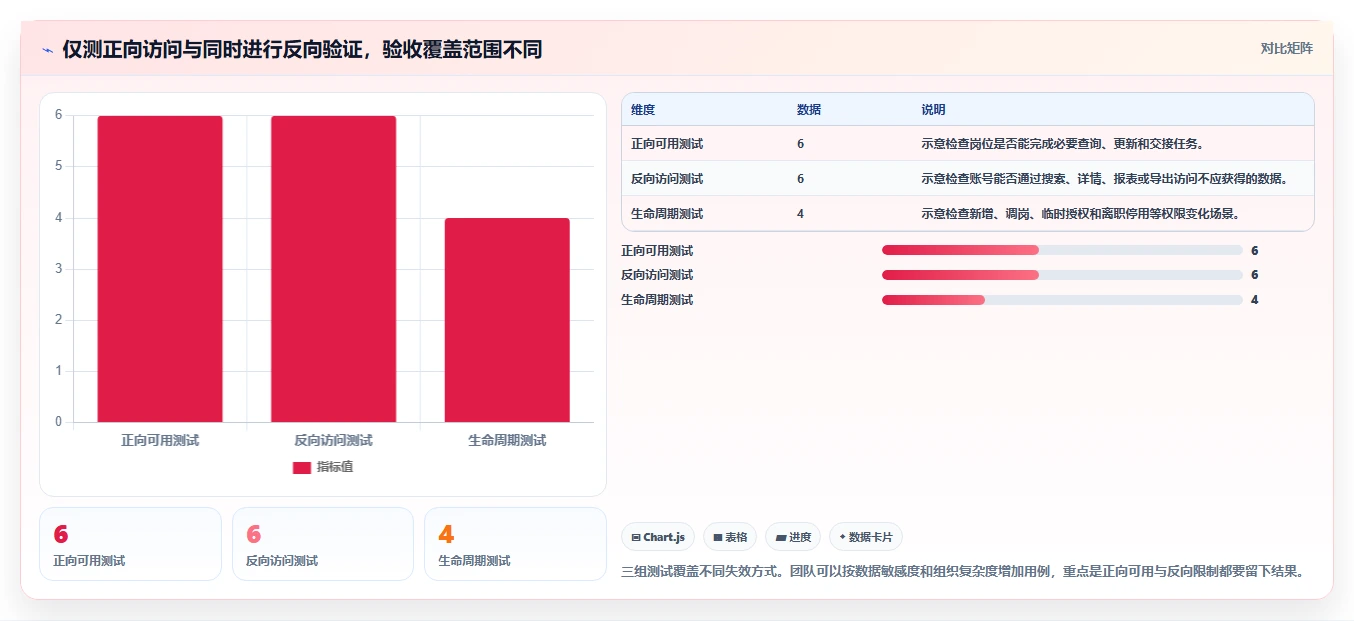Image resolution: width=1354 pixels, height=621 pixels.
Task: Click the 正向可用测试 bar in the chart
Action: click(x=160, y=269)
